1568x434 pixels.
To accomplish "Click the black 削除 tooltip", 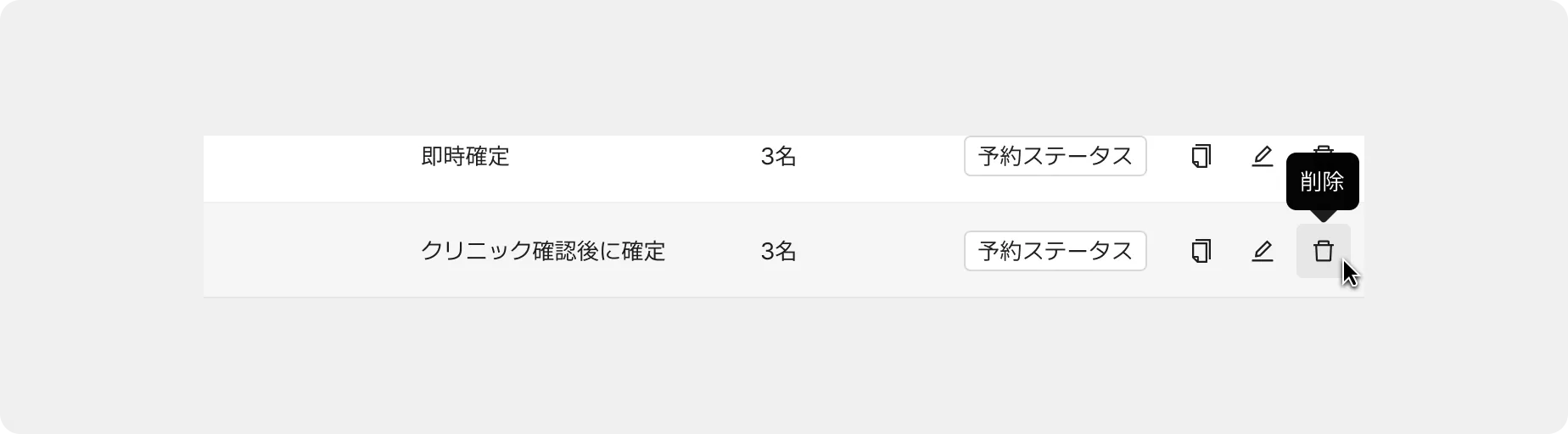I will tap(1323, 181).
